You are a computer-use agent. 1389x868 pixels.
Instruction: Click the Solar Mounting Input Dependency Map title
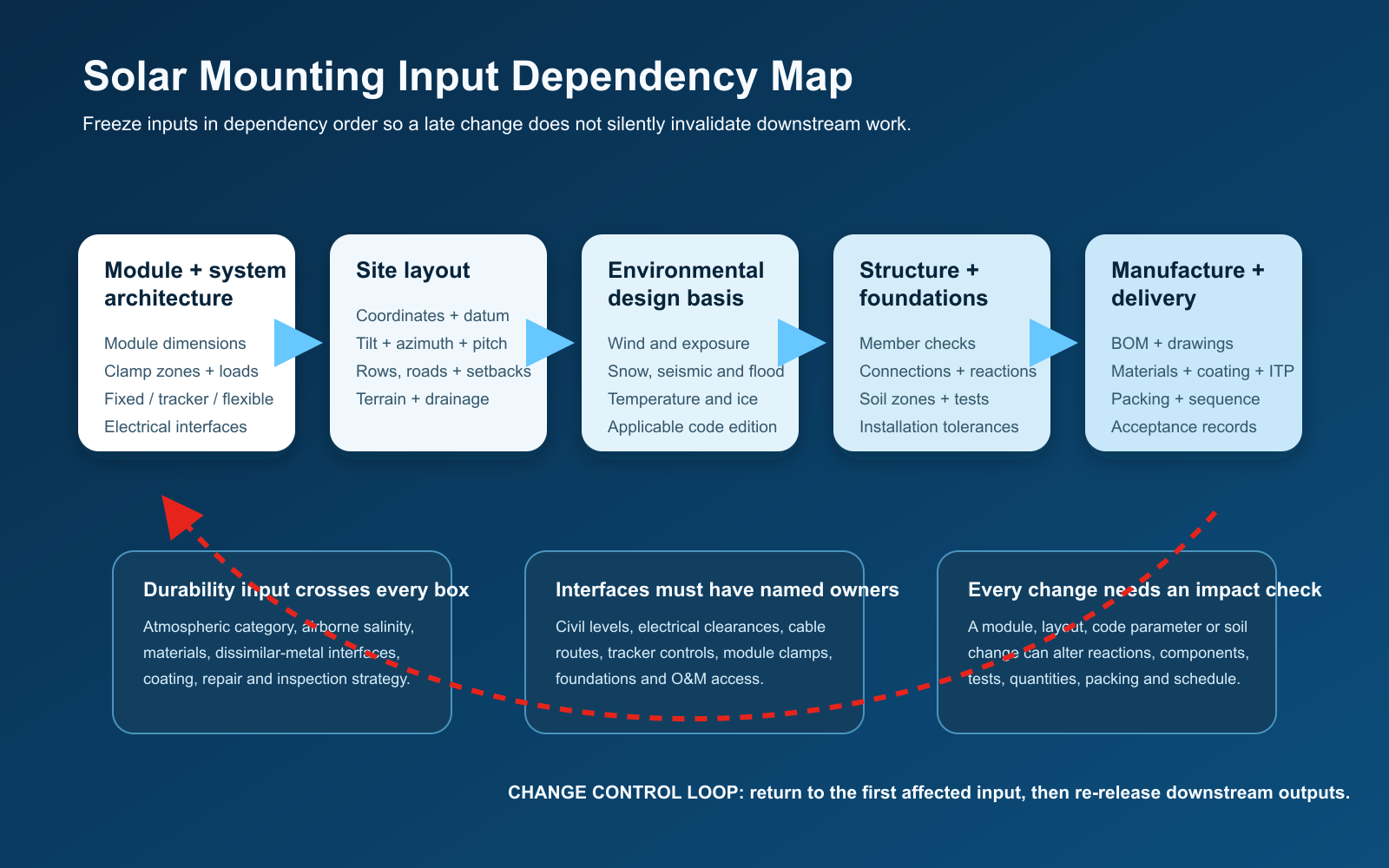(468, 76)
